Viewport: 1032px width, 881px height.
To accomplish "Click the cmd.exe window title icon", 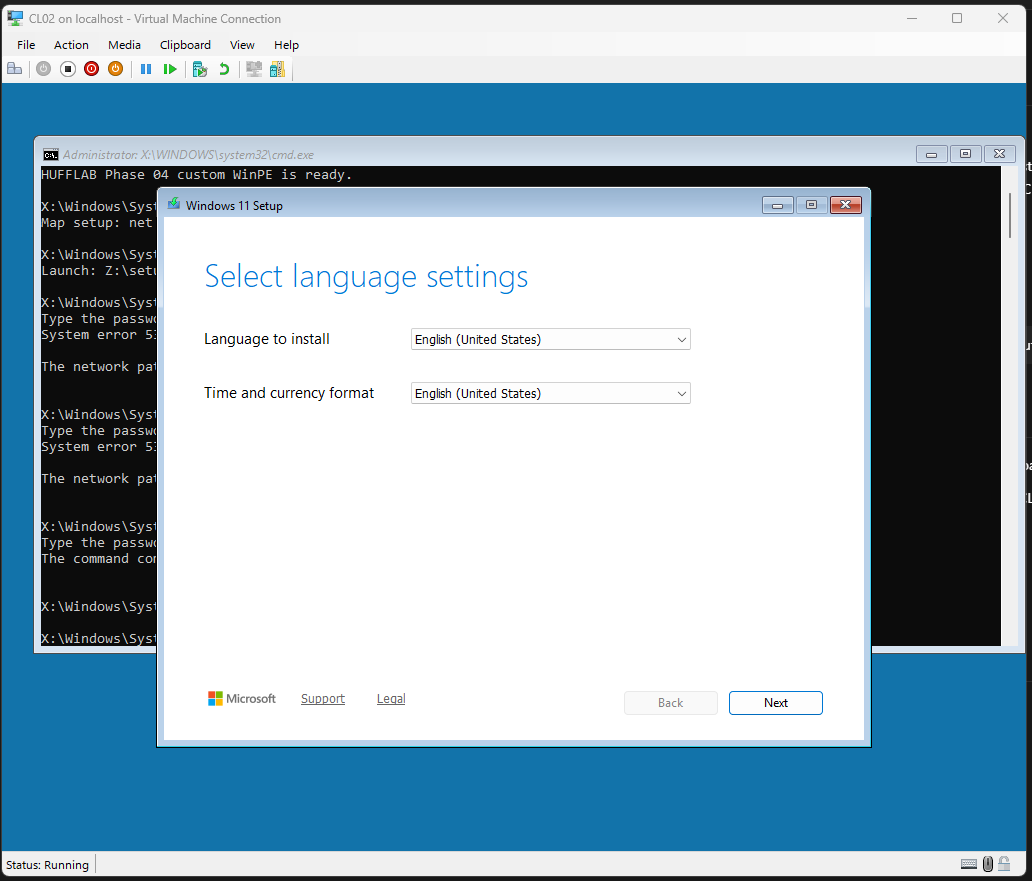I will tap(51, 155).
